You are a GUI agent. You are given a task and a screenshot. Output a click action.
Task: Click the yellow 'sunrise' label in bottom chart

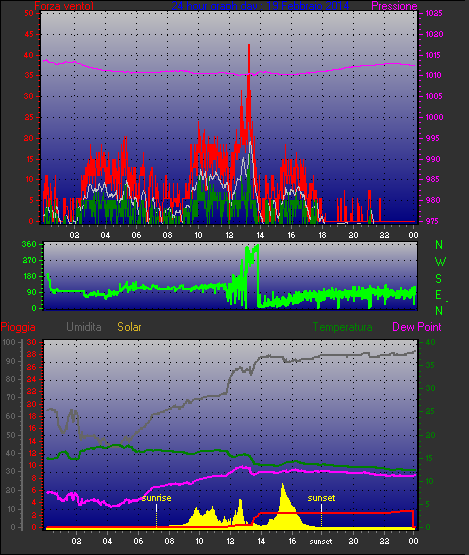tap(156, 498)
